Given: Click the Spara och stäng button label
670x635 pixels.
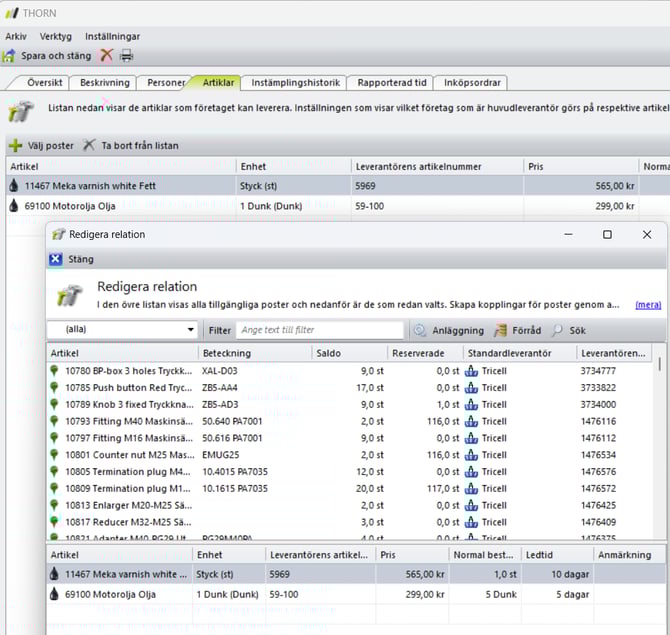Looking at the screenshot, I should coord(56,56).
